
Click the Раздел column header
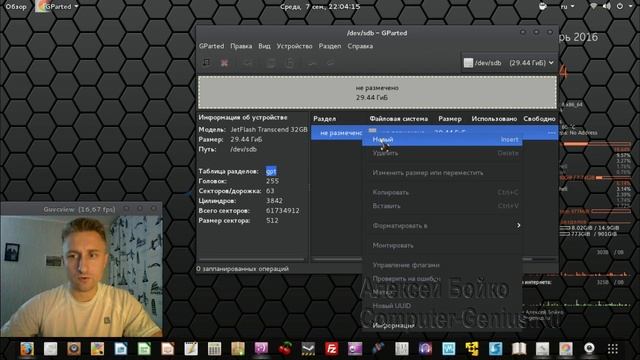[324, 119]
